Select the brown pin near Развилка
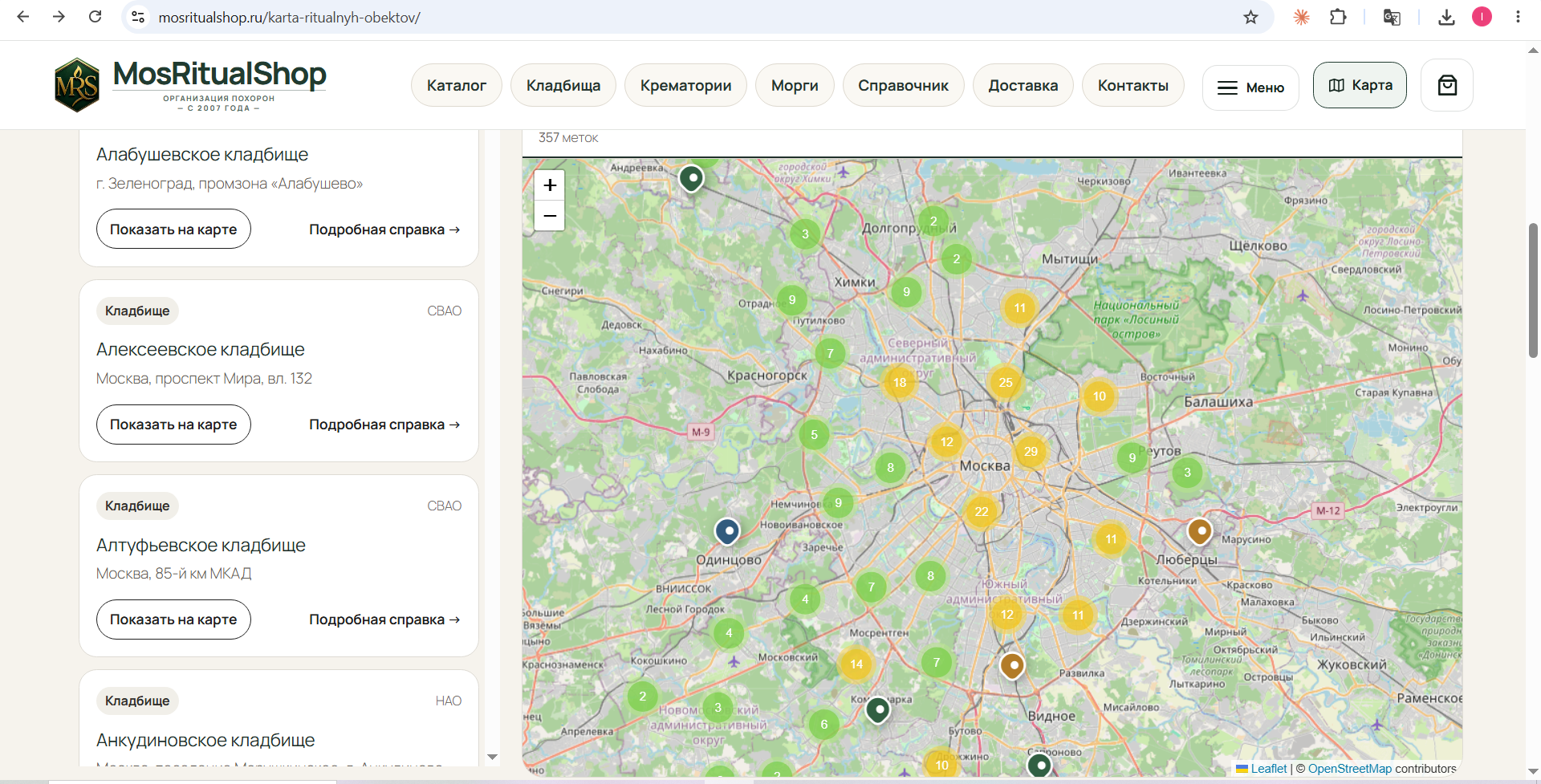The image size is (1541, 784). pos(1012,665)
